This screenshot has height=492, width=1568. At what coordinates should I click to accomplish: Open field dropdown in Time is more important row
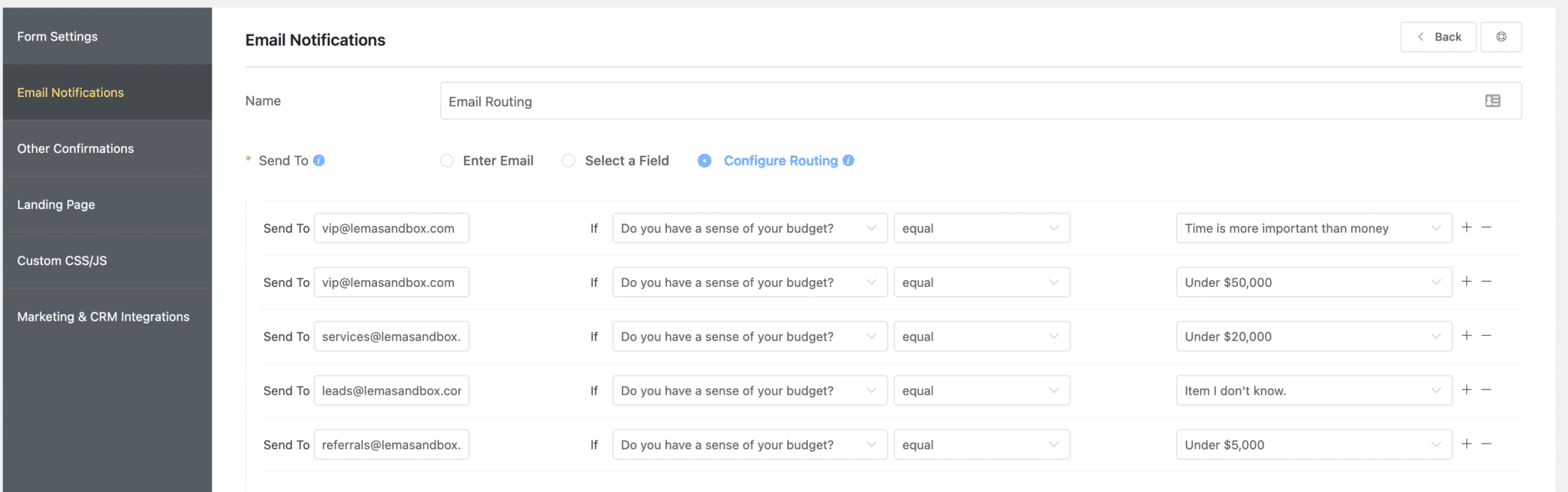750,228
